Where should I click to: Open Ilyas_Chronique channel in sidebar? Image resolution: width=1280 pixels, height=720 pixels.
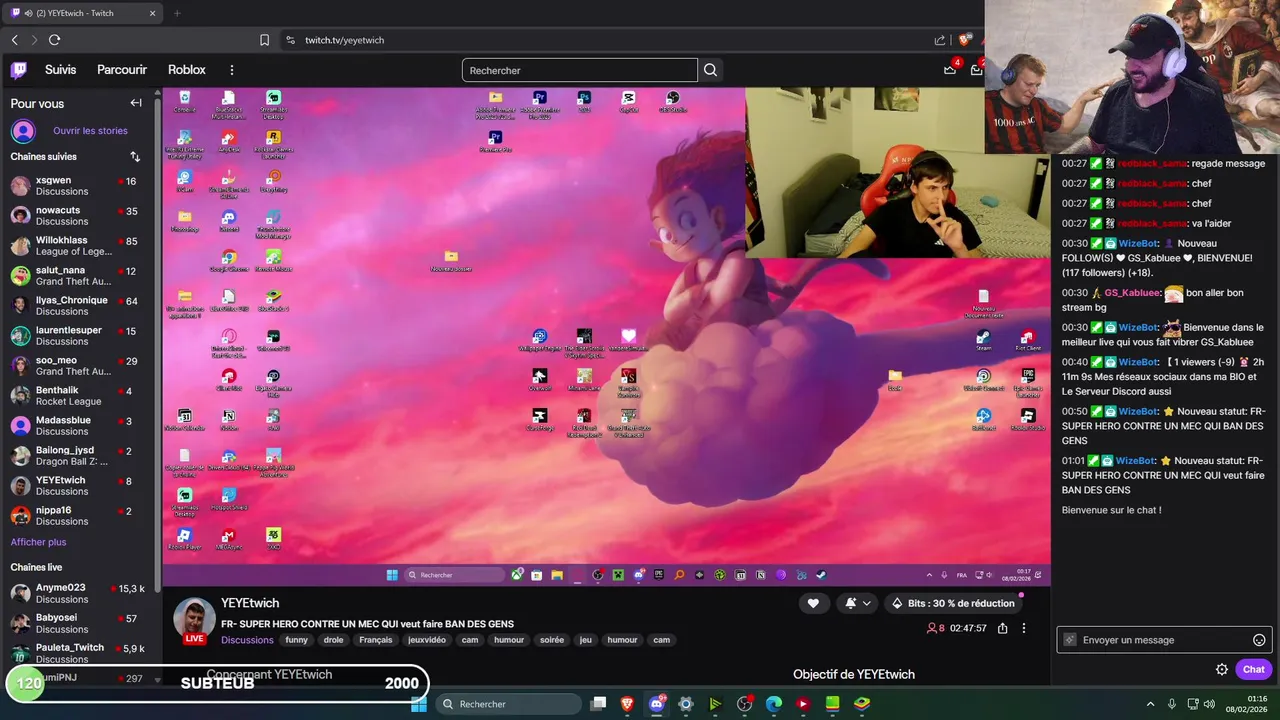(x=78, y=306)
